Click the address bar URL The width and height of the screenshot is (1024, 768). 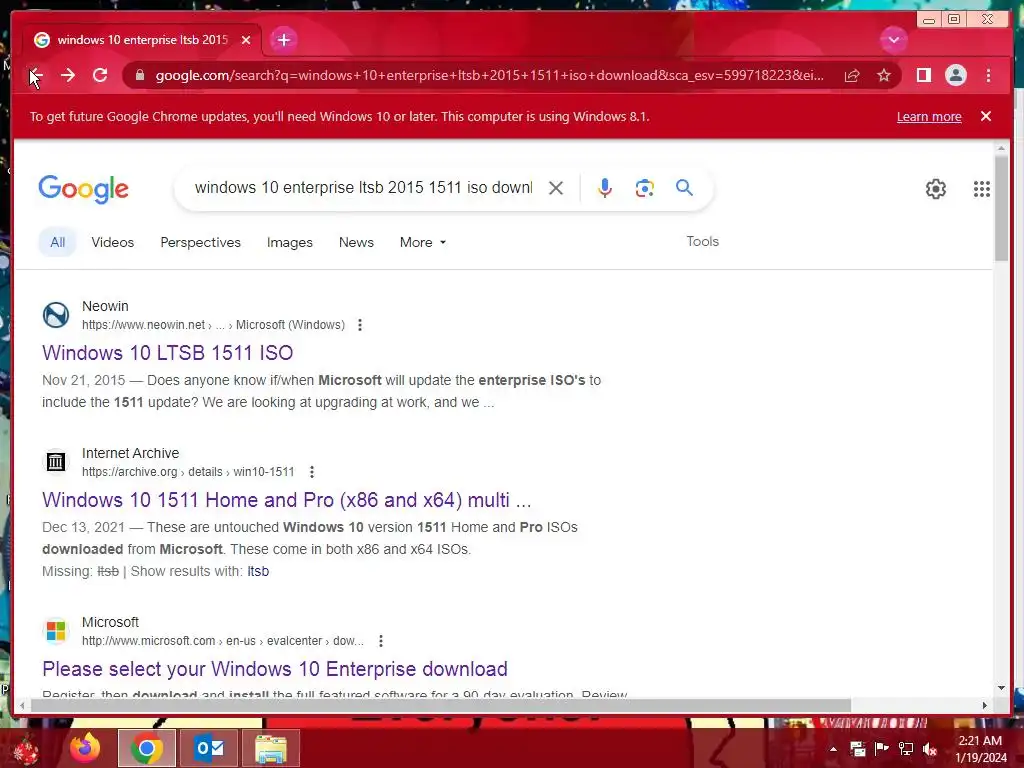point(489,76)
